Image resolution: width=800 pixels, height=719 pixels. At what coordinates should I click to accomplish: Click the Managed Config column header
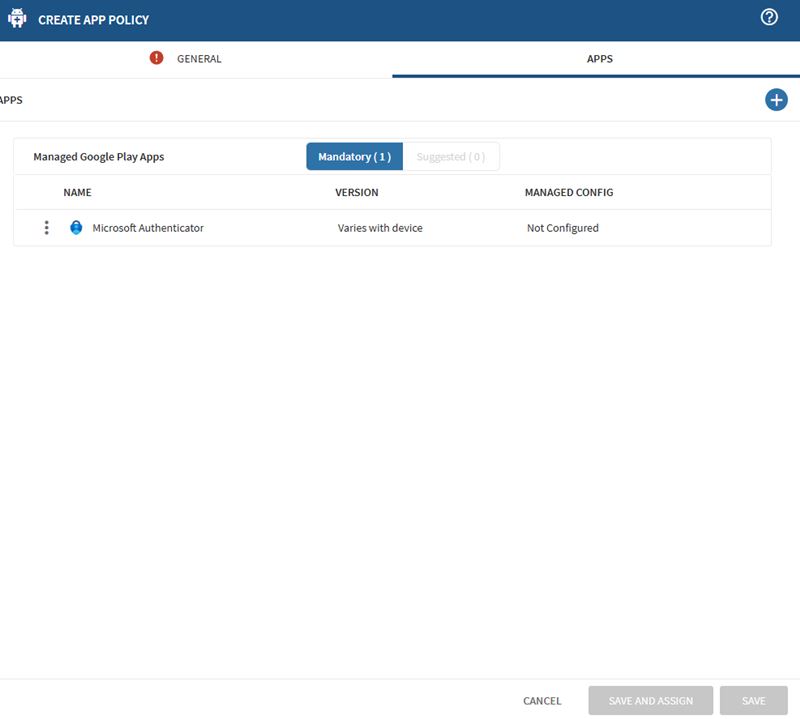[x=568, y=192]
